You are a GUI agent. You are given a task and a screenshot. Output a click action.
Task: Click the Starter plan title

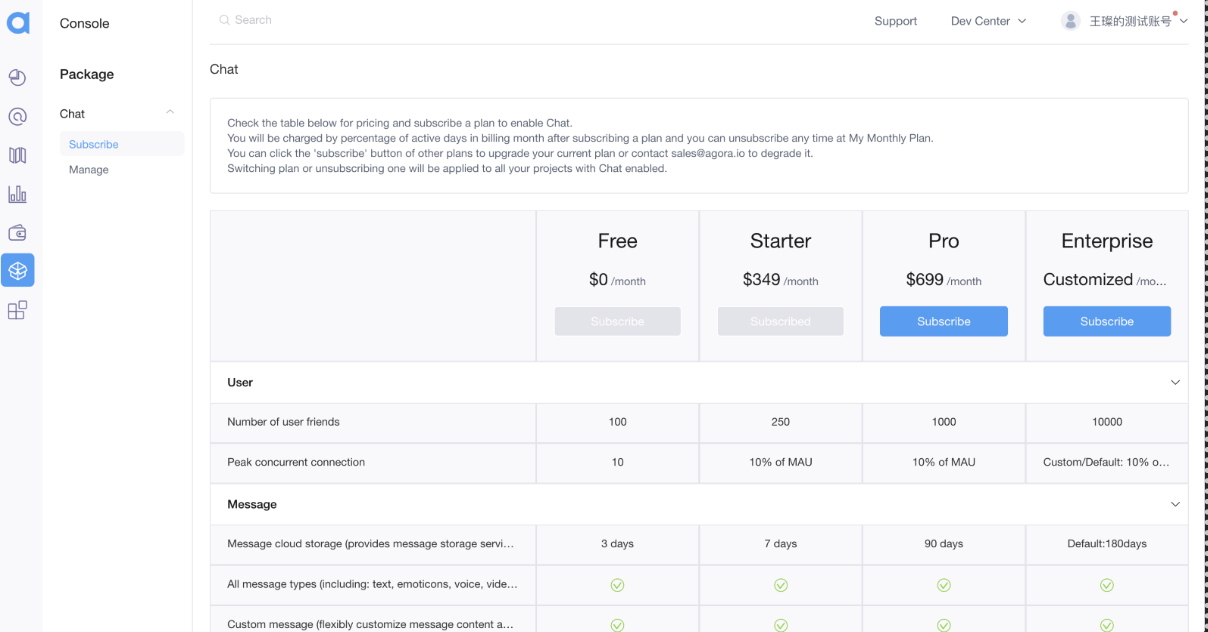coord(781,241)
